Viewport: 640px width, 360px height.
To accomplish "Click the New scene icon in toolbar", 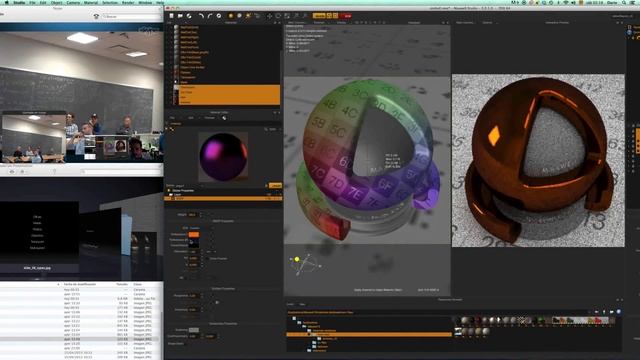I will (x=171, y=16).
